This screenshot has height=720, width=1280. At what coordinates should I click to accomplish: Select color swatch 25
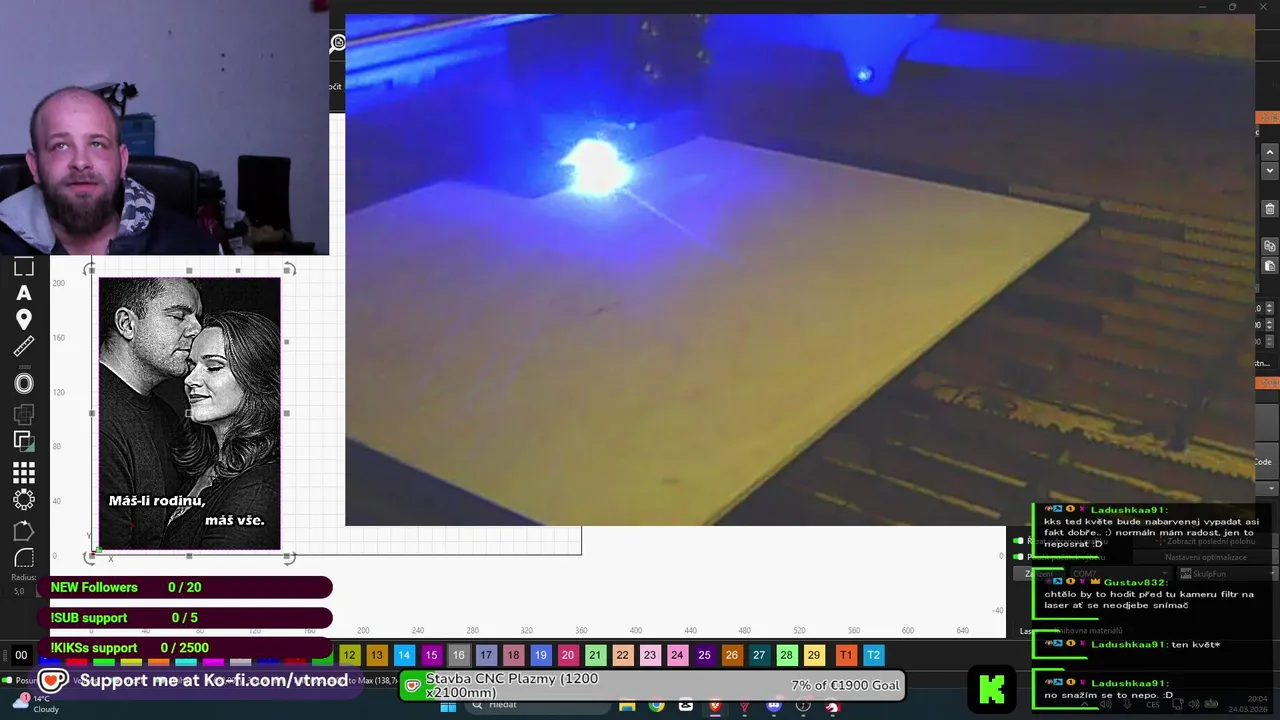coord(704,655)
